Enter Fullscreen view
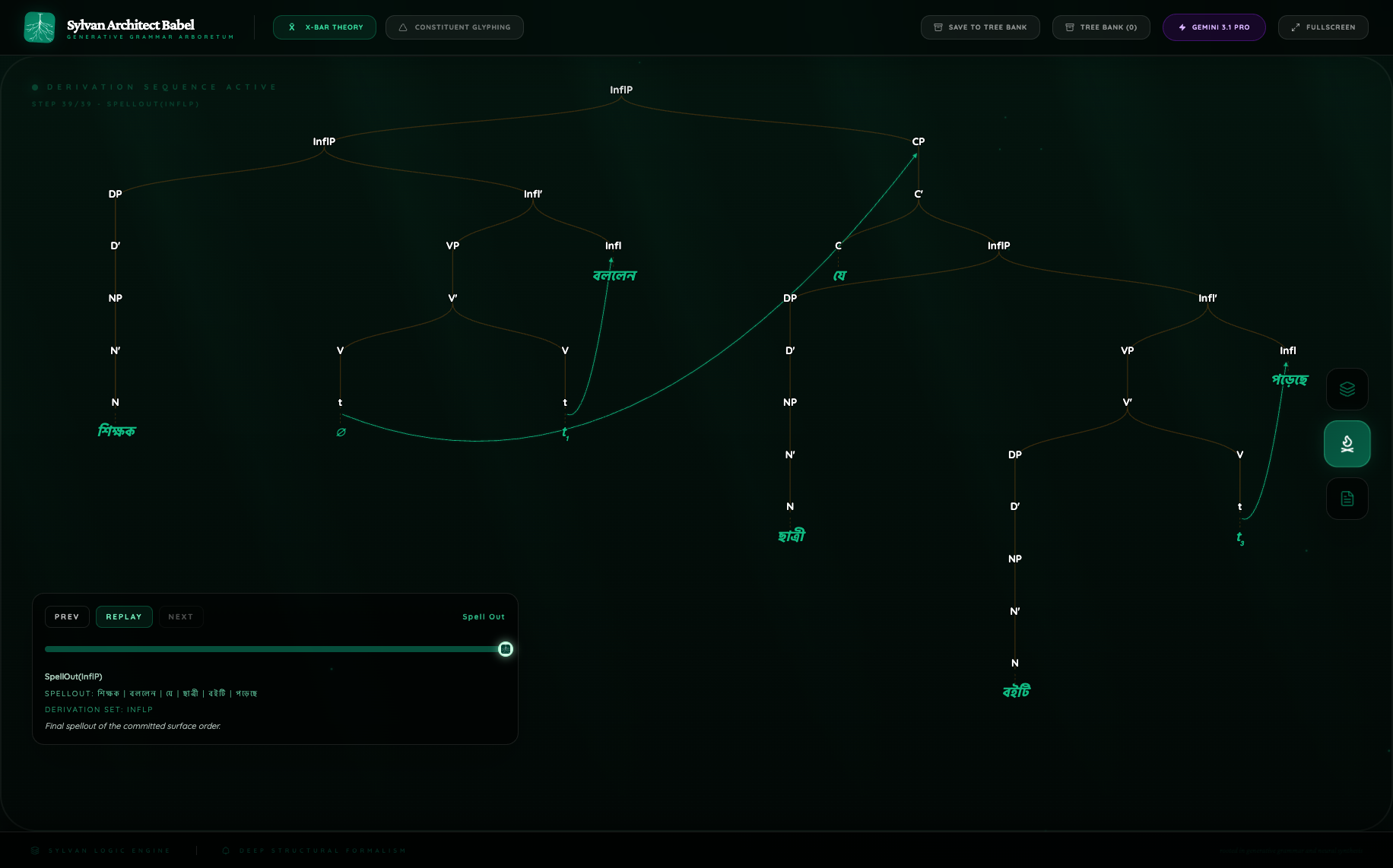Screen dimensions: 1393x868 click(x=1322, y=27)
